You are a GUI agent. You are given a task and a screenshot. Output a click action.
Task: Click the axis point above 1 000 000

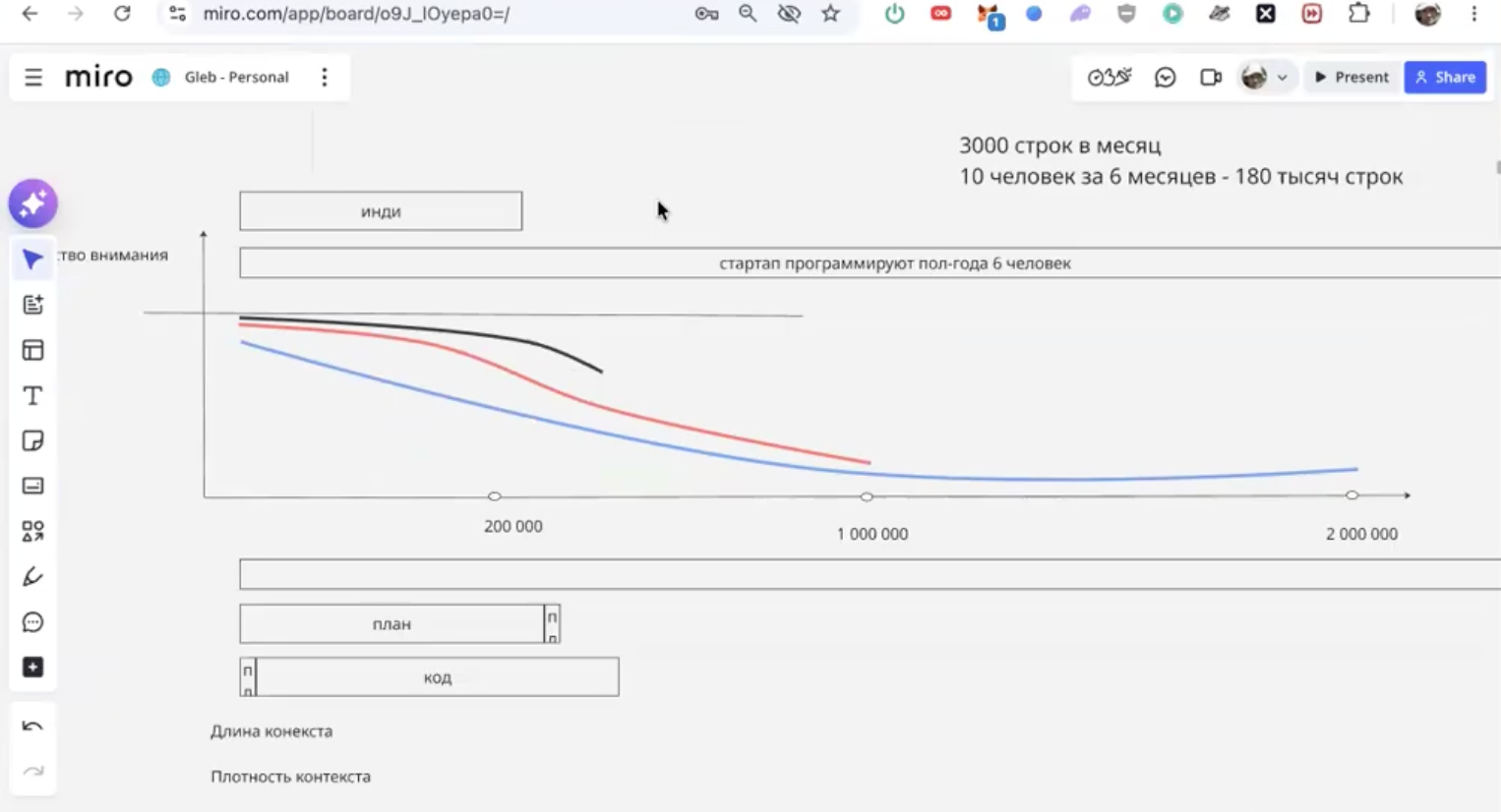click(x=867, y=496)
